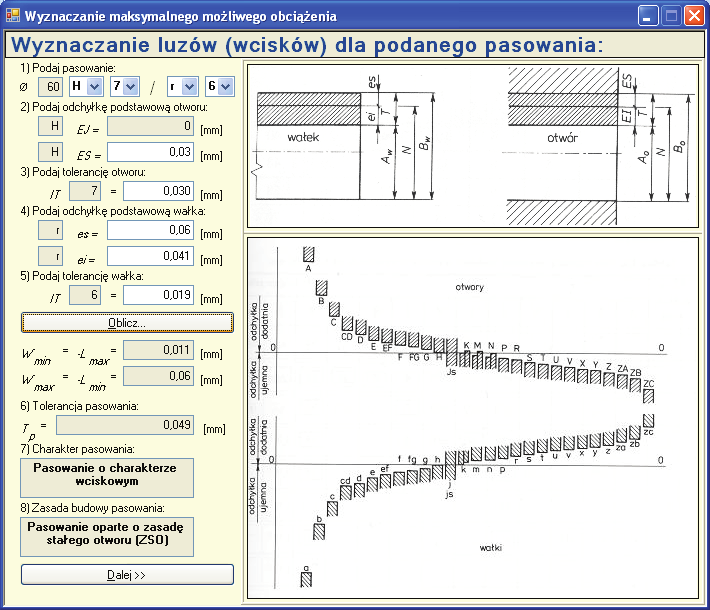The image size is (710, 610).
Task: Click the nominal diameter field showing 60
Action: pos(50,86)
